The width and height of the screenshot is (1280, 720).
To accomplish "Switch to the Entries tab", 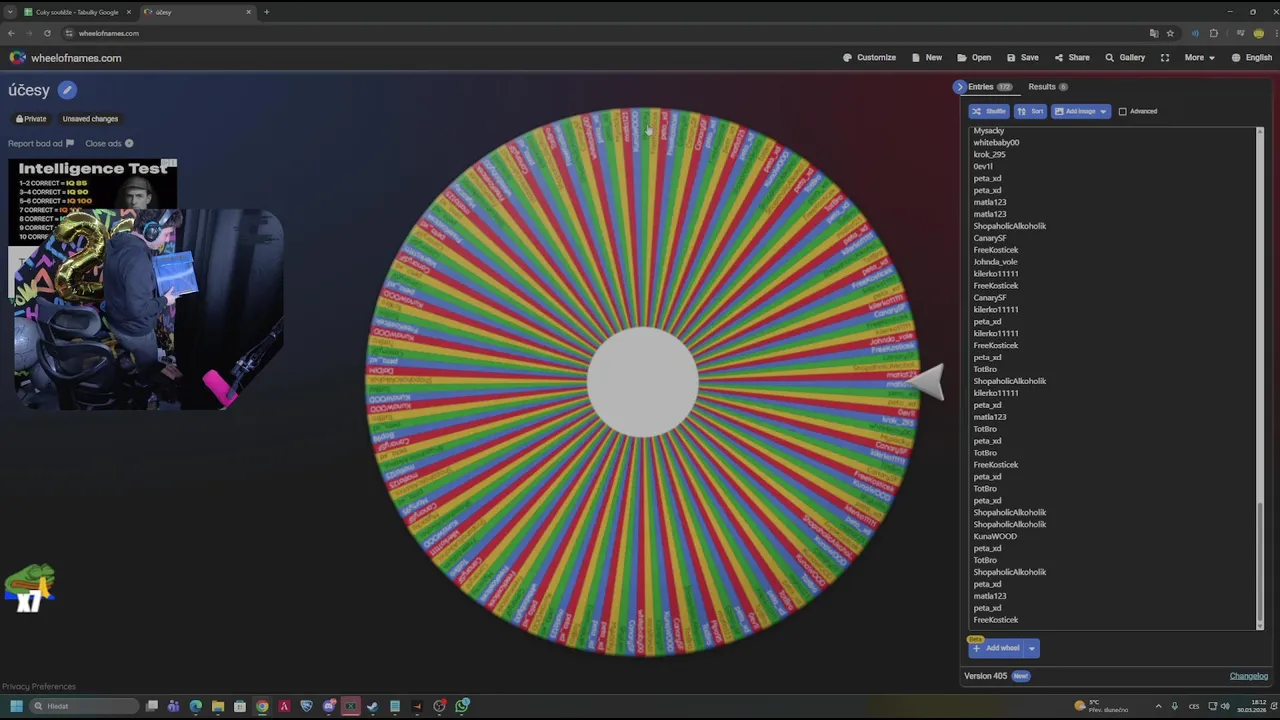I will (x=989, y=87).
